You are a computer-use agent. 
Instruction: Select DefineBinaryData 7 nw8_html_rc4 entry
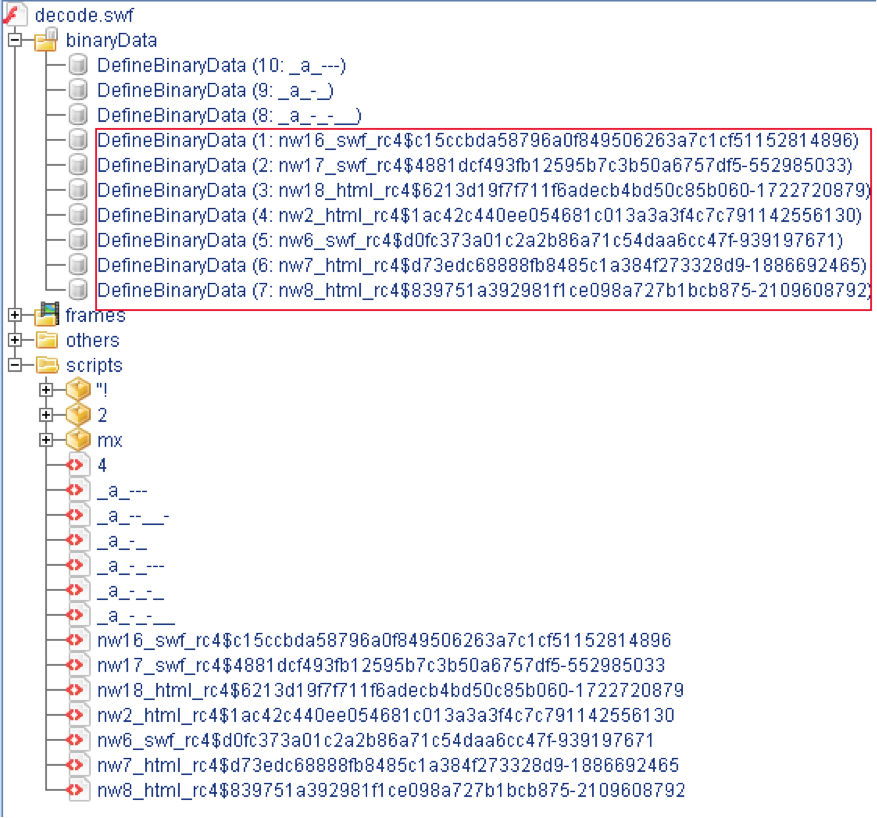[x=484, y=290]
